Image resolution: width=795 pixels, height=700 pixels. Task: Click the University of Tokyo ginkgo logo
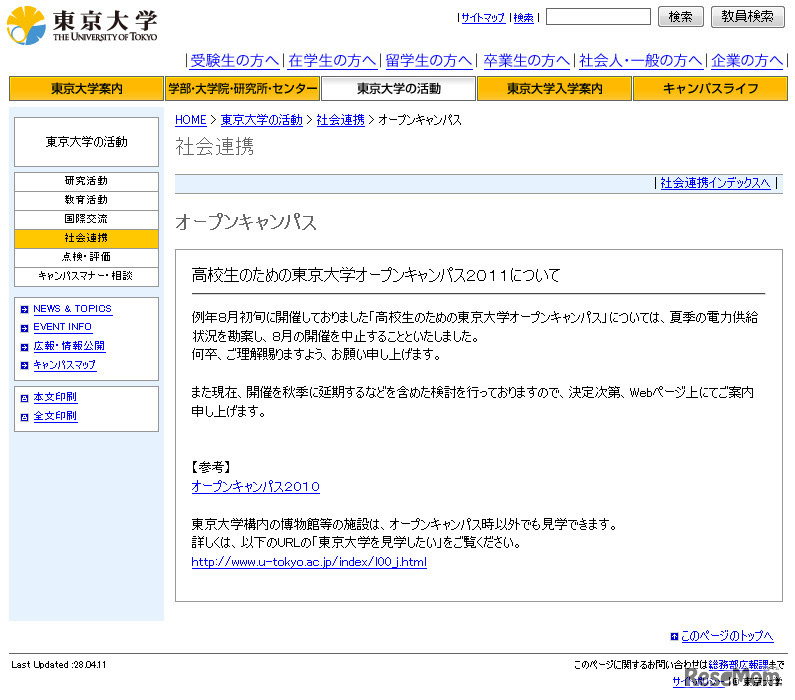(x=26, y=25)
